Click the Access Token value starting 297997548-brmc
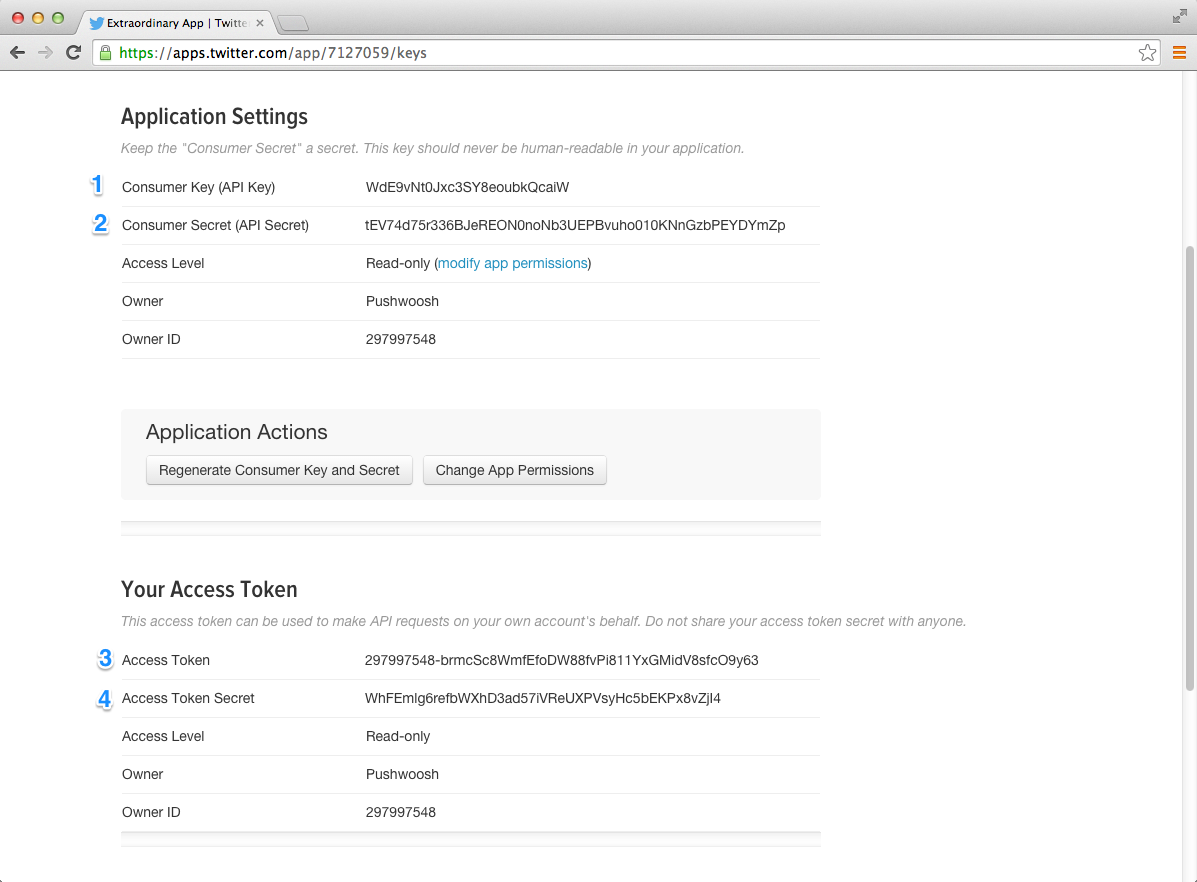This screenshot has width=1197, height=882. point(562,661)
